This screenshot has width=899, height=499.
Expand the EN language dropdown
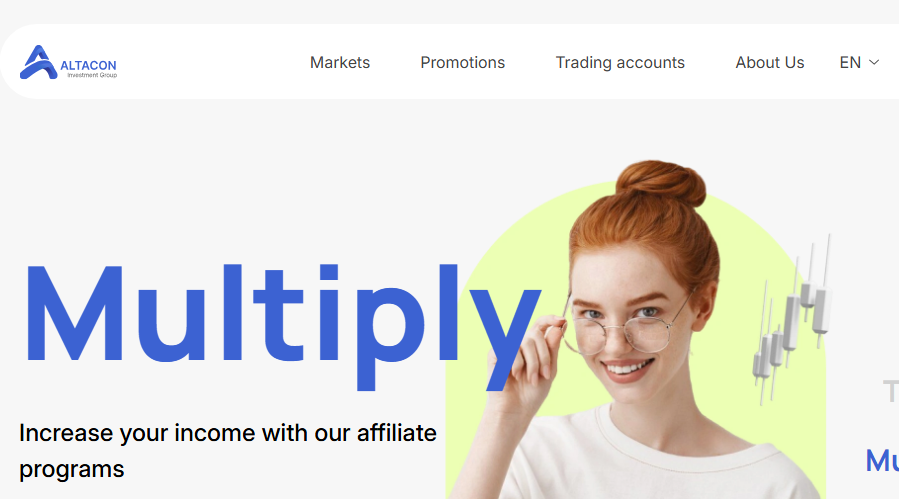coord(859,62)
